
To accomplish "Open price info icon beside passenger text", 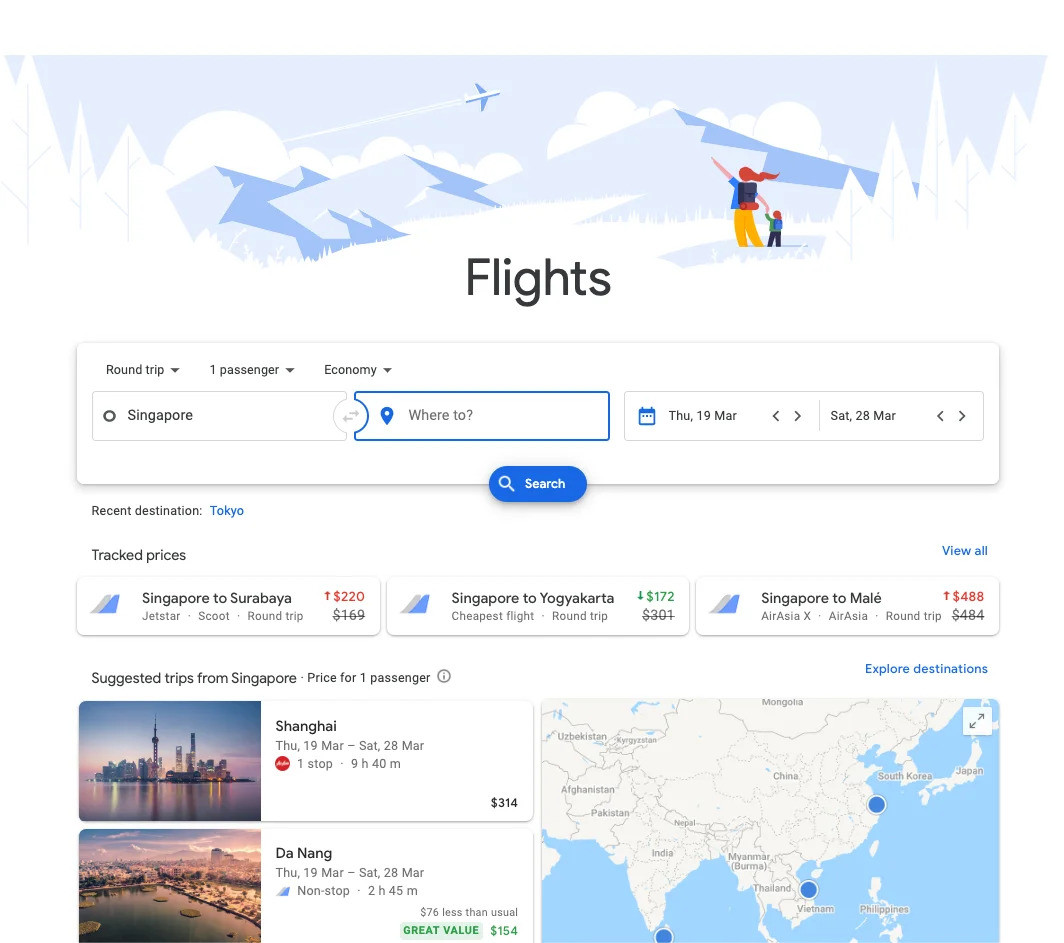I will pyautogui.click(x=444, y=676).
